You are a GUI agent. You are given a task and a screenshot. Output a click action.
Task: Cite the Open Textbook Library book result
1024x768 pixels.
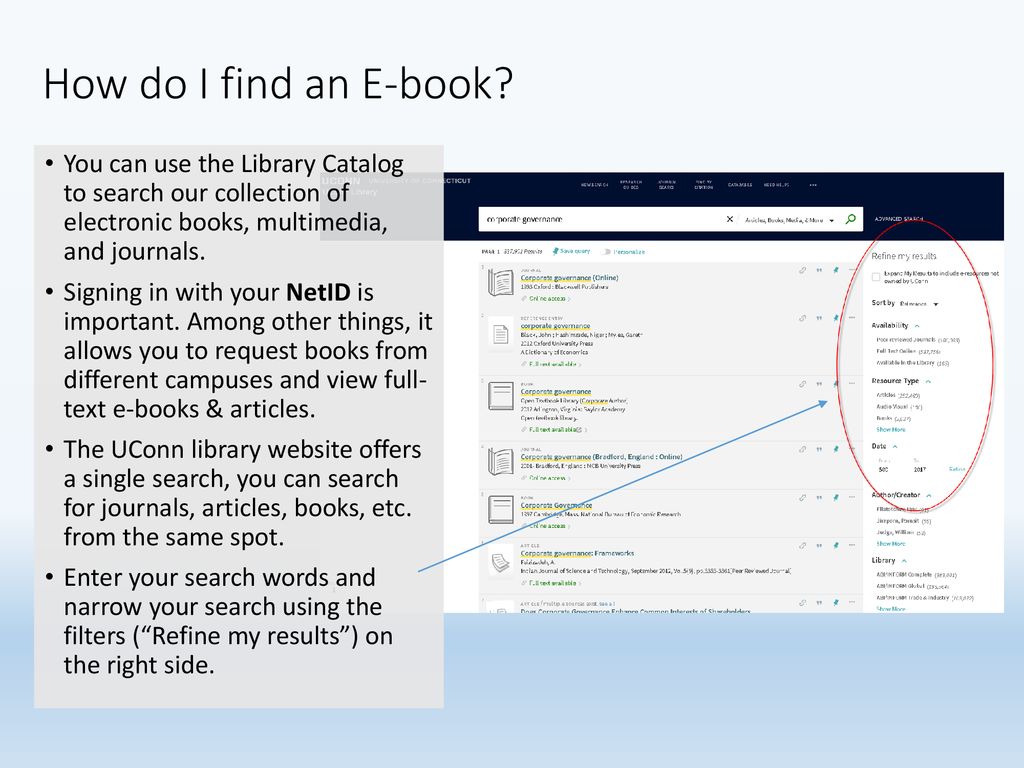point(819,384)
